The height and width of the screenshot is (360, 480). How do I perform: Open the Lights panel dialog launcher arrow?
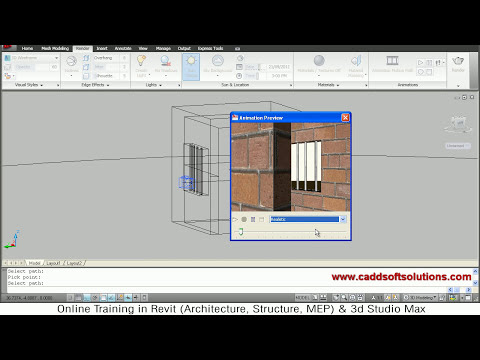(179, 85)
